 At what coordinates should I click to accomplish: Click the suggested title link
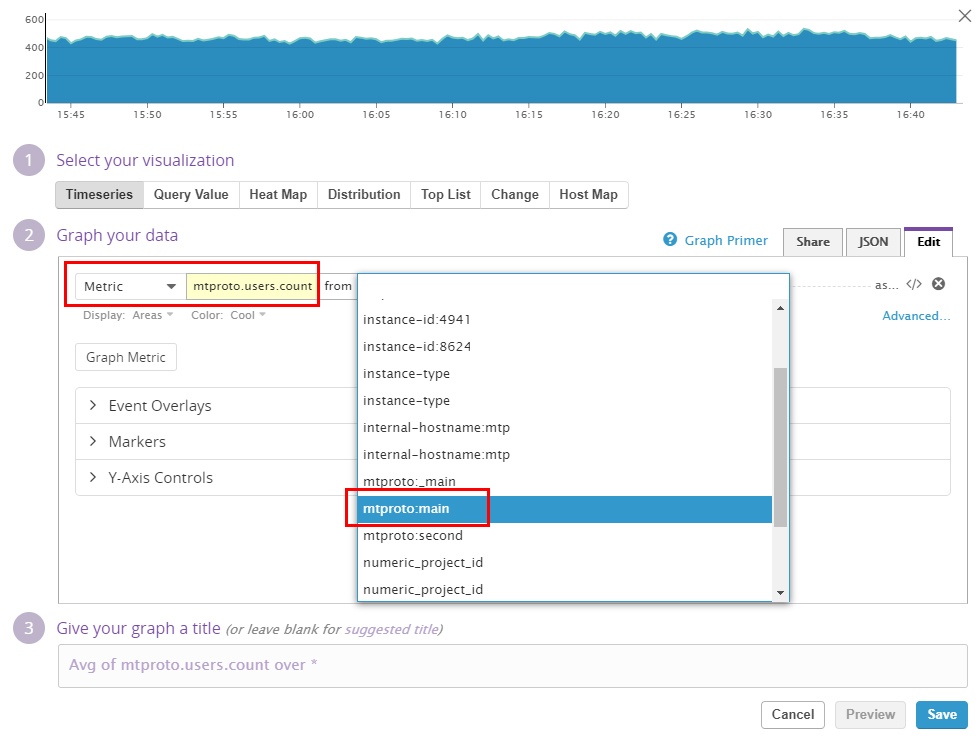click(391, 629)
